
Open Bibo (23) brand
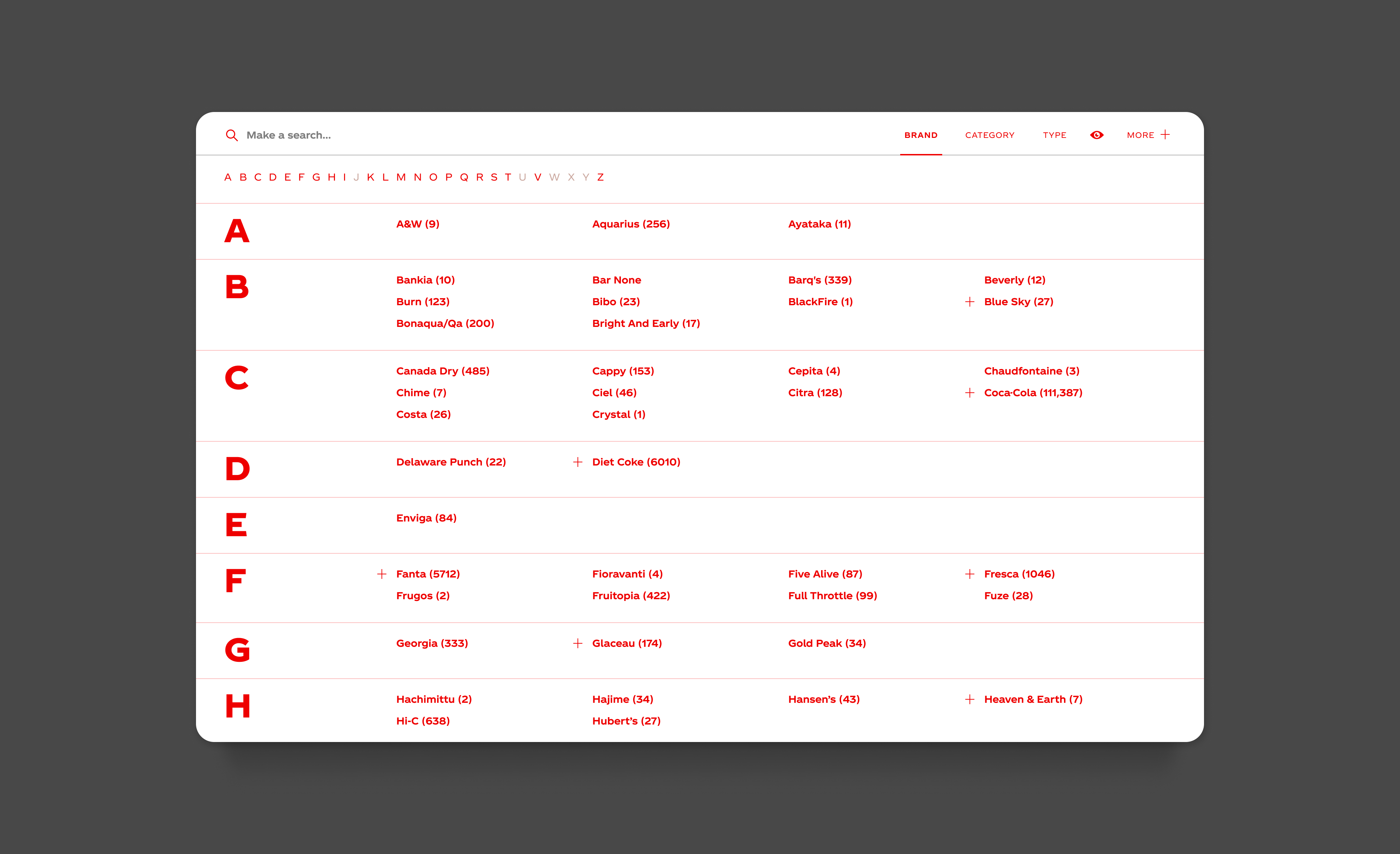click(x=616, y=302)
